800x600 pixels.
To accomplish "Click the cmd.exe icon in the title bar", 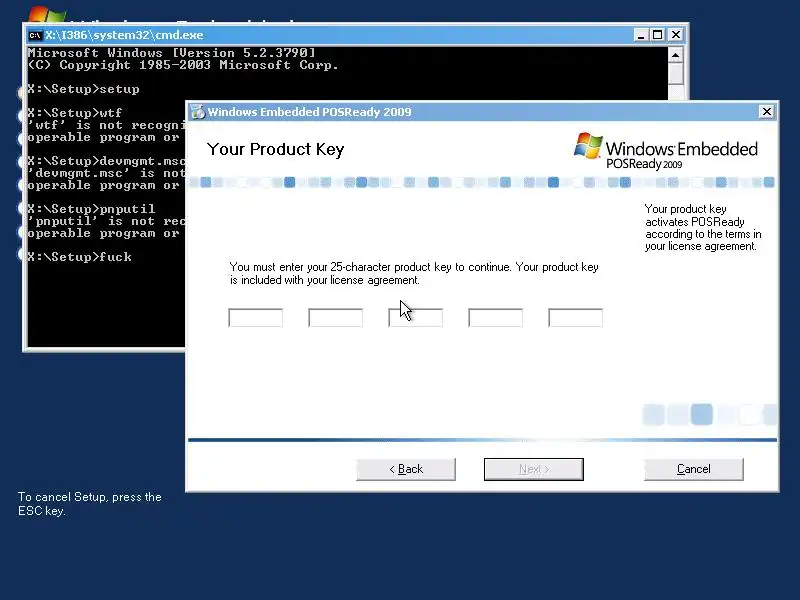I will 35,35.
